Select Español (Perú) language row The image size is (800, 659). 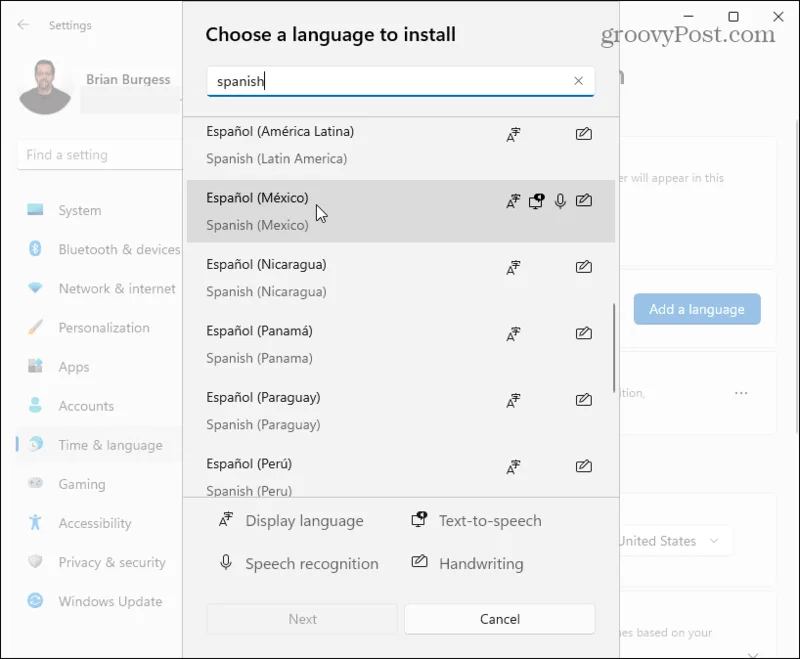click(x=401, y=477)
